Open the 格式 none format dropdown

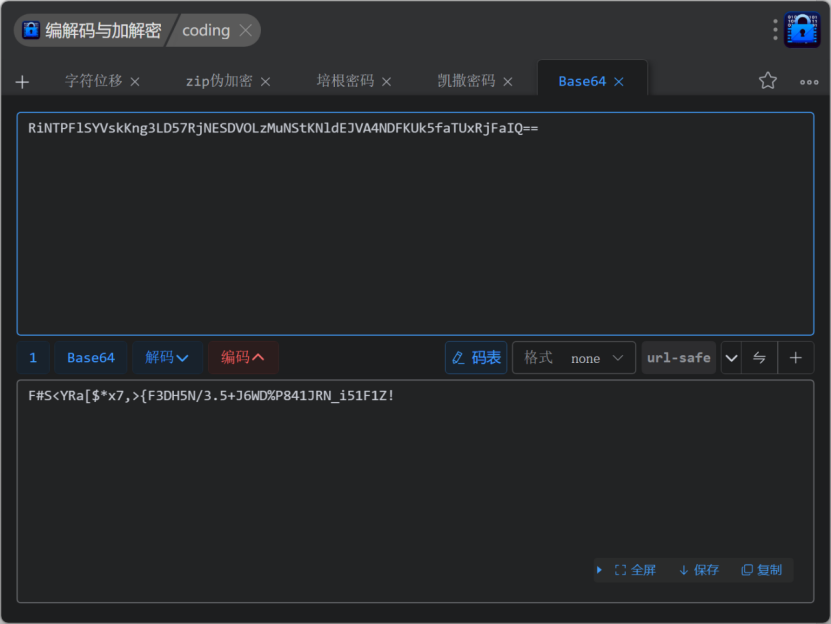(x=574, y=357)
